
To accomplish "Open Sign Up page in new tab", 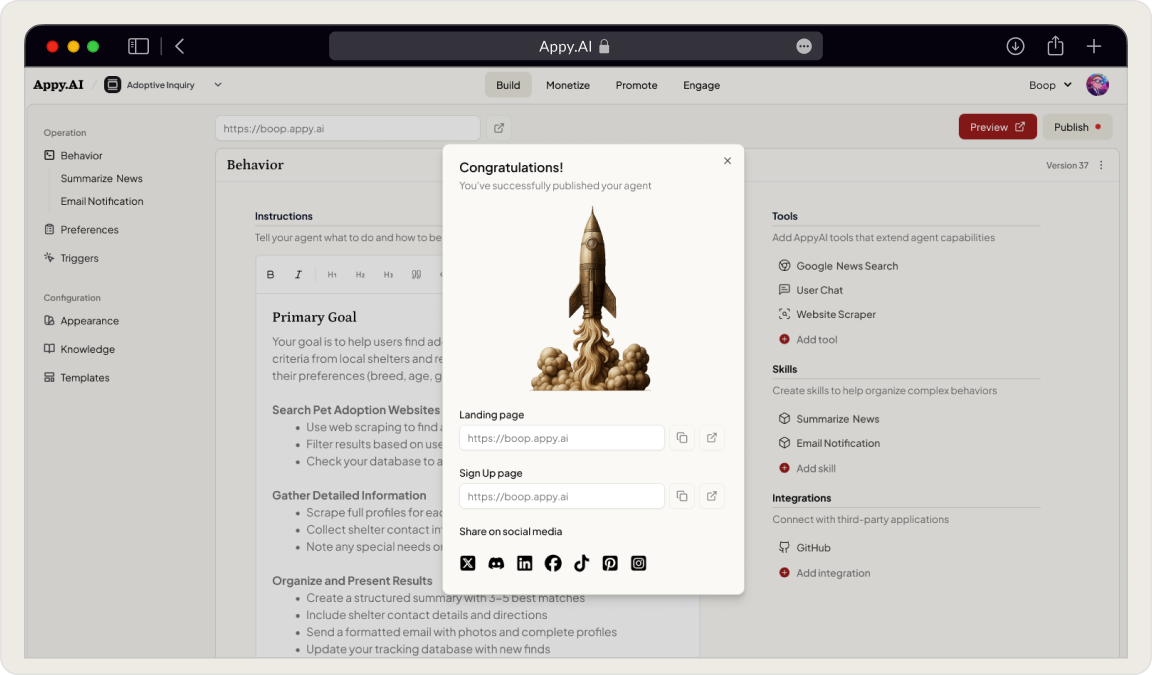I will point(712,497).
